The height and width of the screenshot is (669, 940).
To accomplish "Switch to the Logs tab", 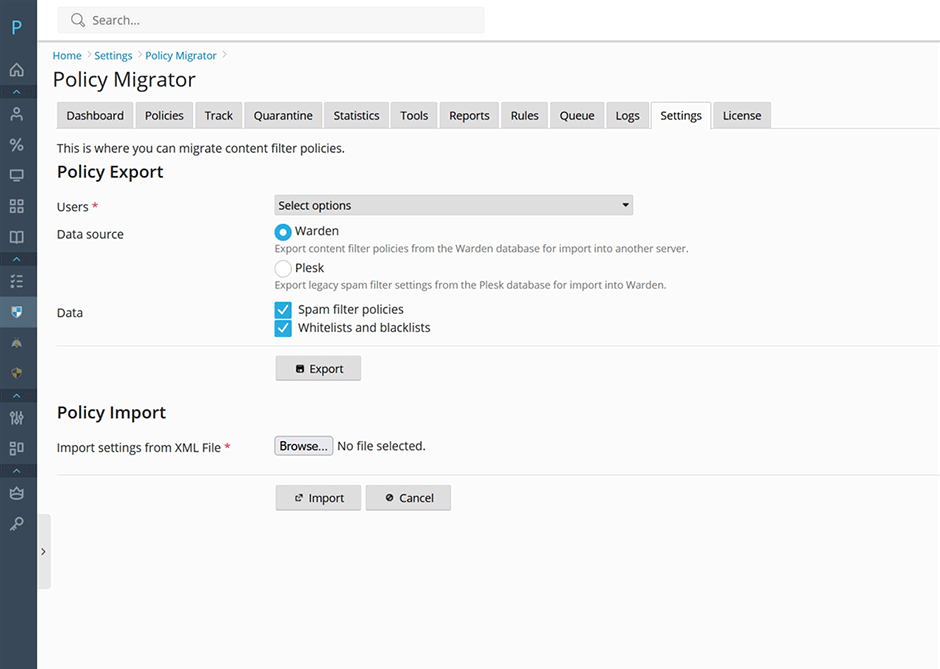I will [x=628, y=116].
